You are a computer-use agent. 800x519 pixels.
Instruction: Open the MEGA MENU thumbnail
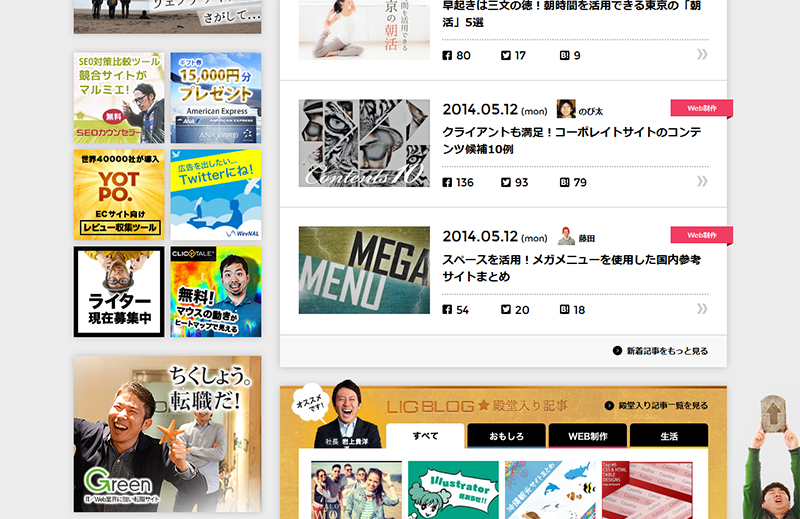coord(364,270)
